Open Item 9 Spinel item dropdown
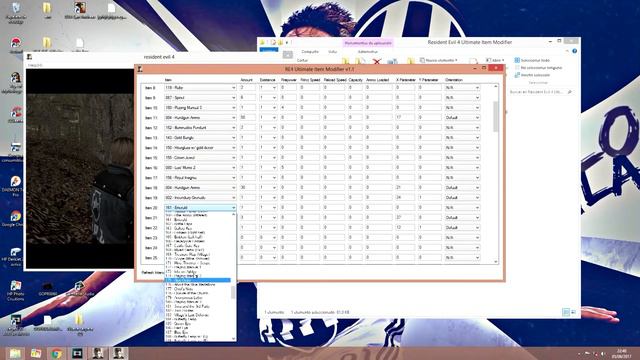This screenshot has width=640, height=360. pyautogui.click(x=200, y=98)
